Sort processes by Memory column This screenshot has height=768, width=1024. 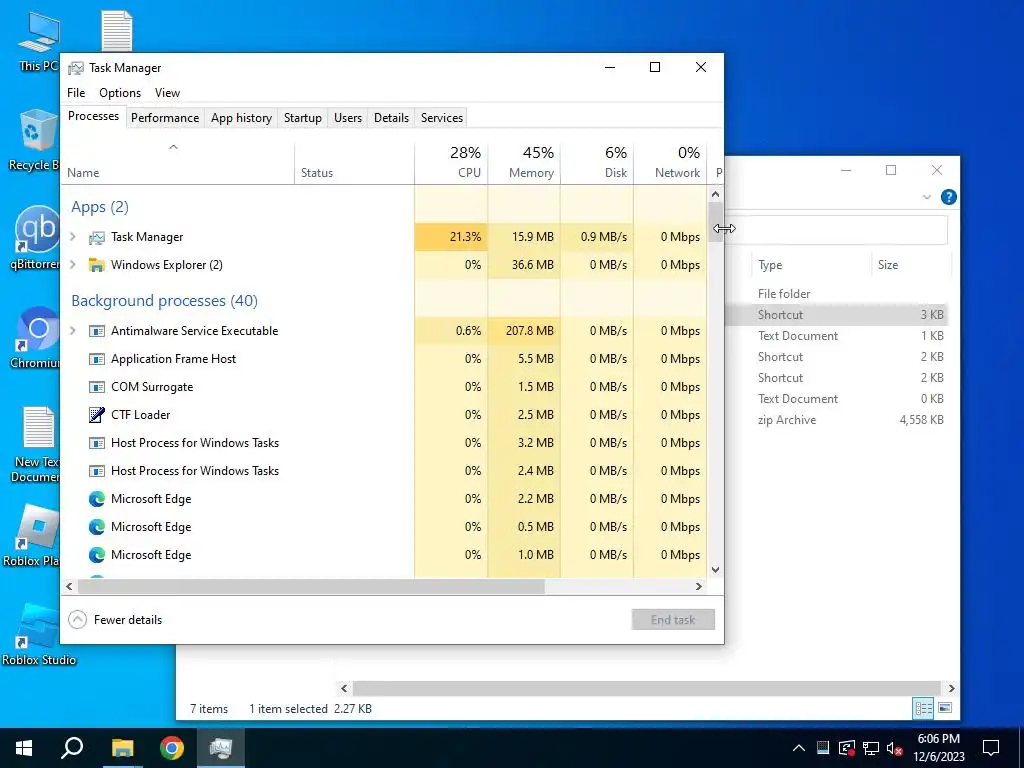(x=524, y=162)
